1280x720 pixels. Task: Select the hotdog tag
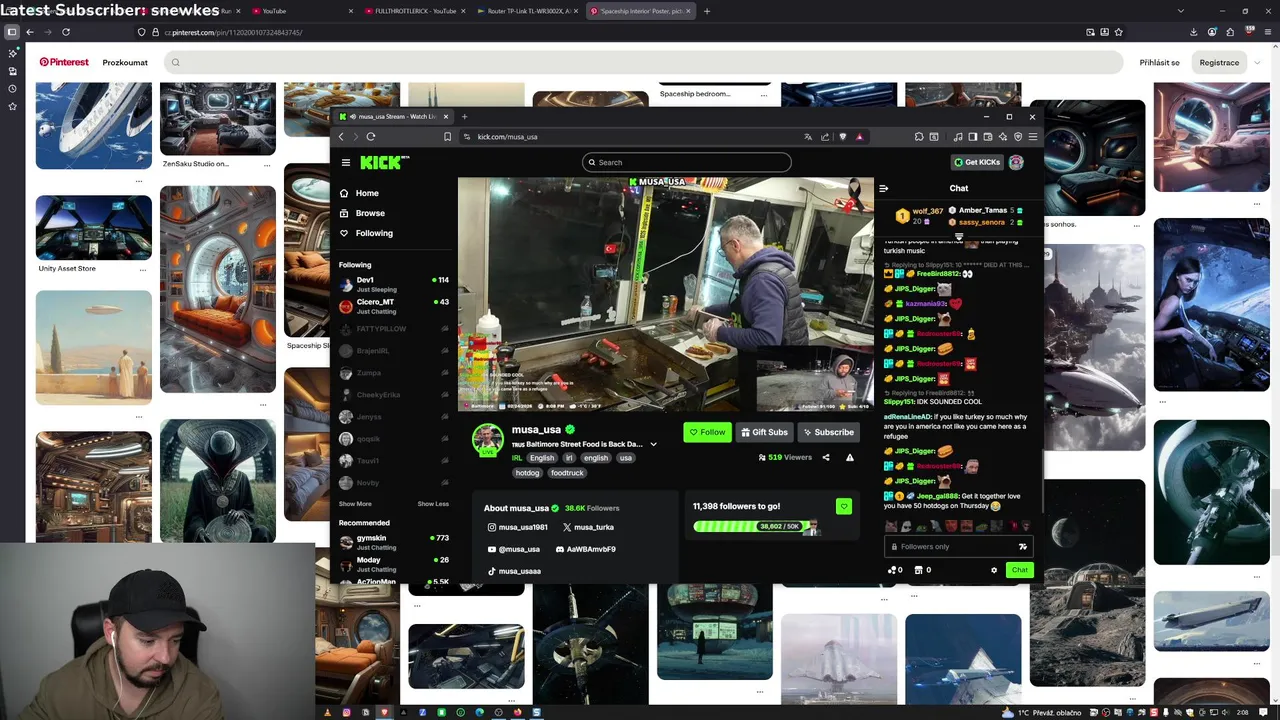pos(527,473)
